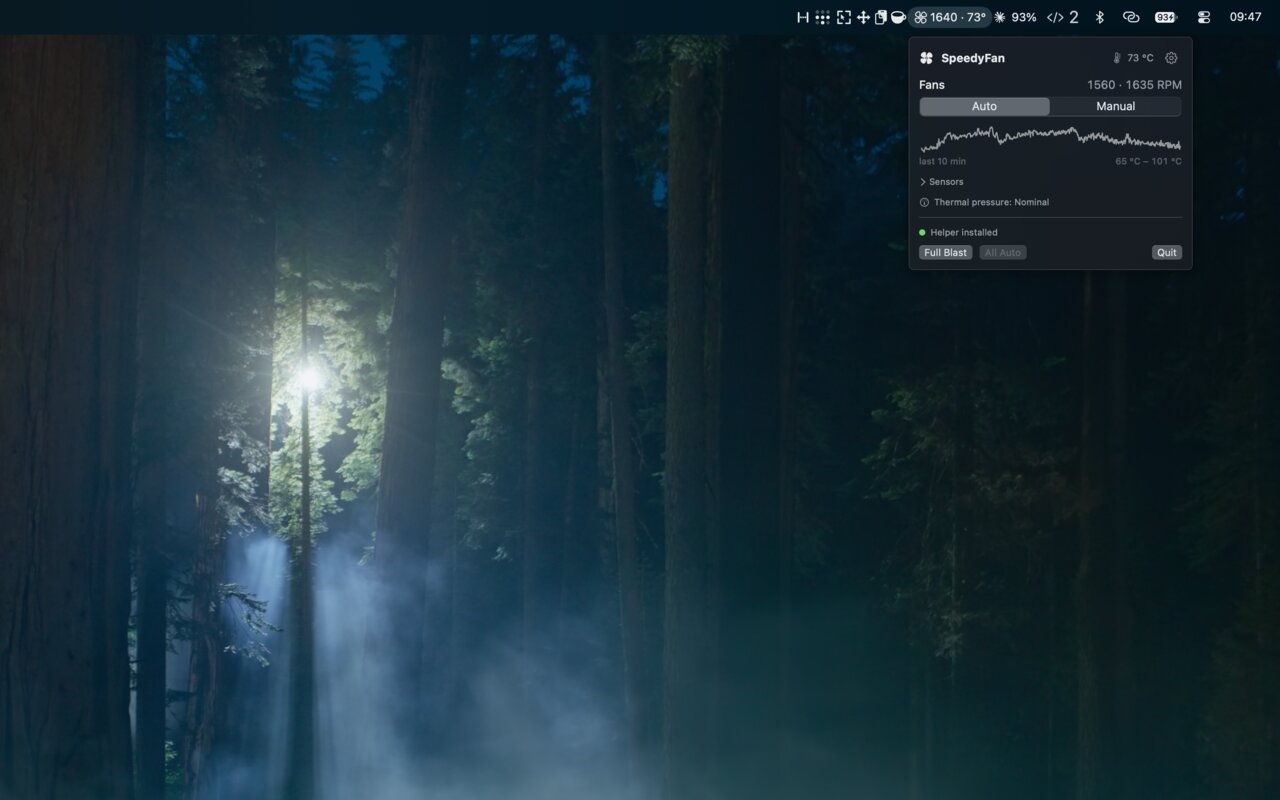Click the SpeedyFan title text
This screenshot has height=800, width=1280.
[x=973, y=58]
